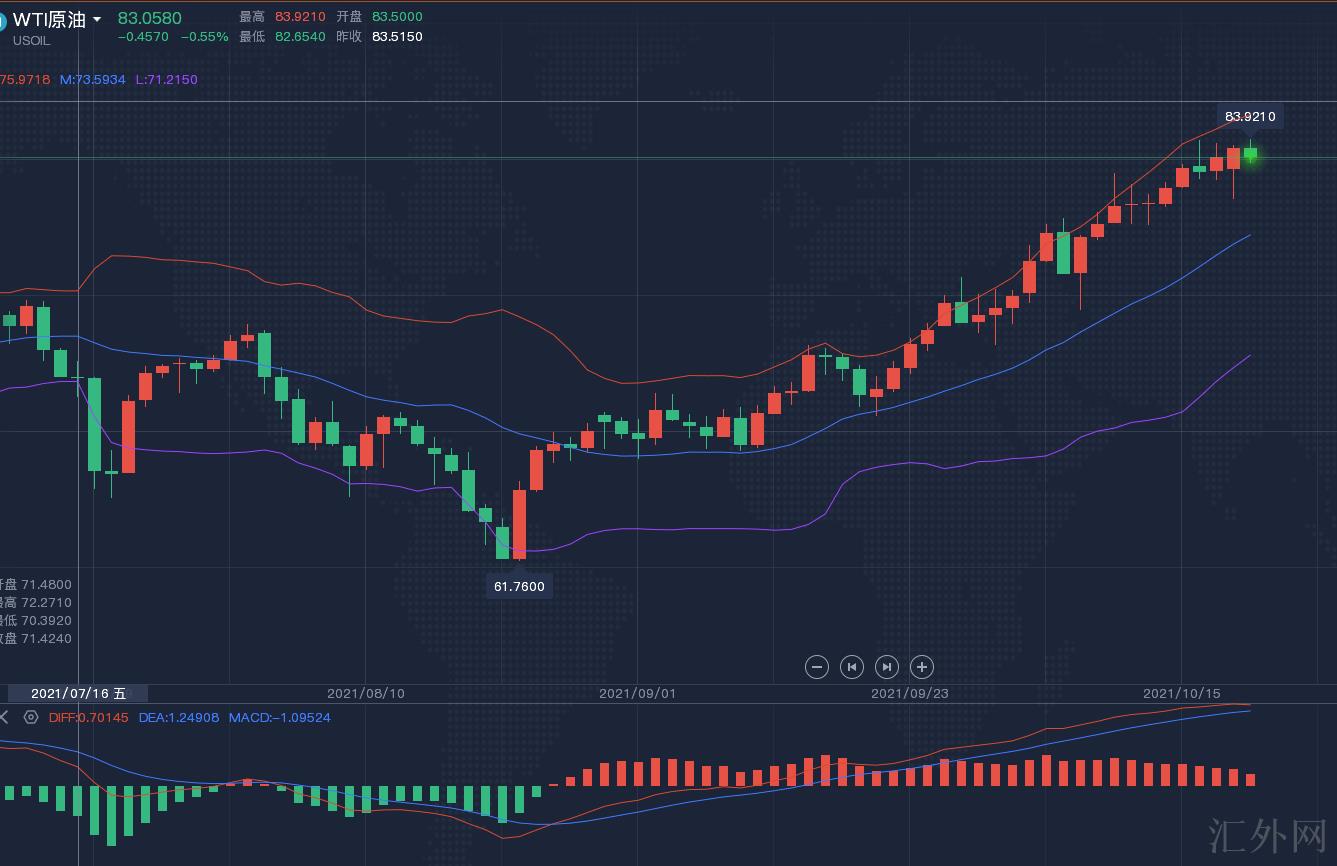Click the 2021/08/10 date on the axis
This screenshot has width=1337, height=866.
[x=366, y=693]
